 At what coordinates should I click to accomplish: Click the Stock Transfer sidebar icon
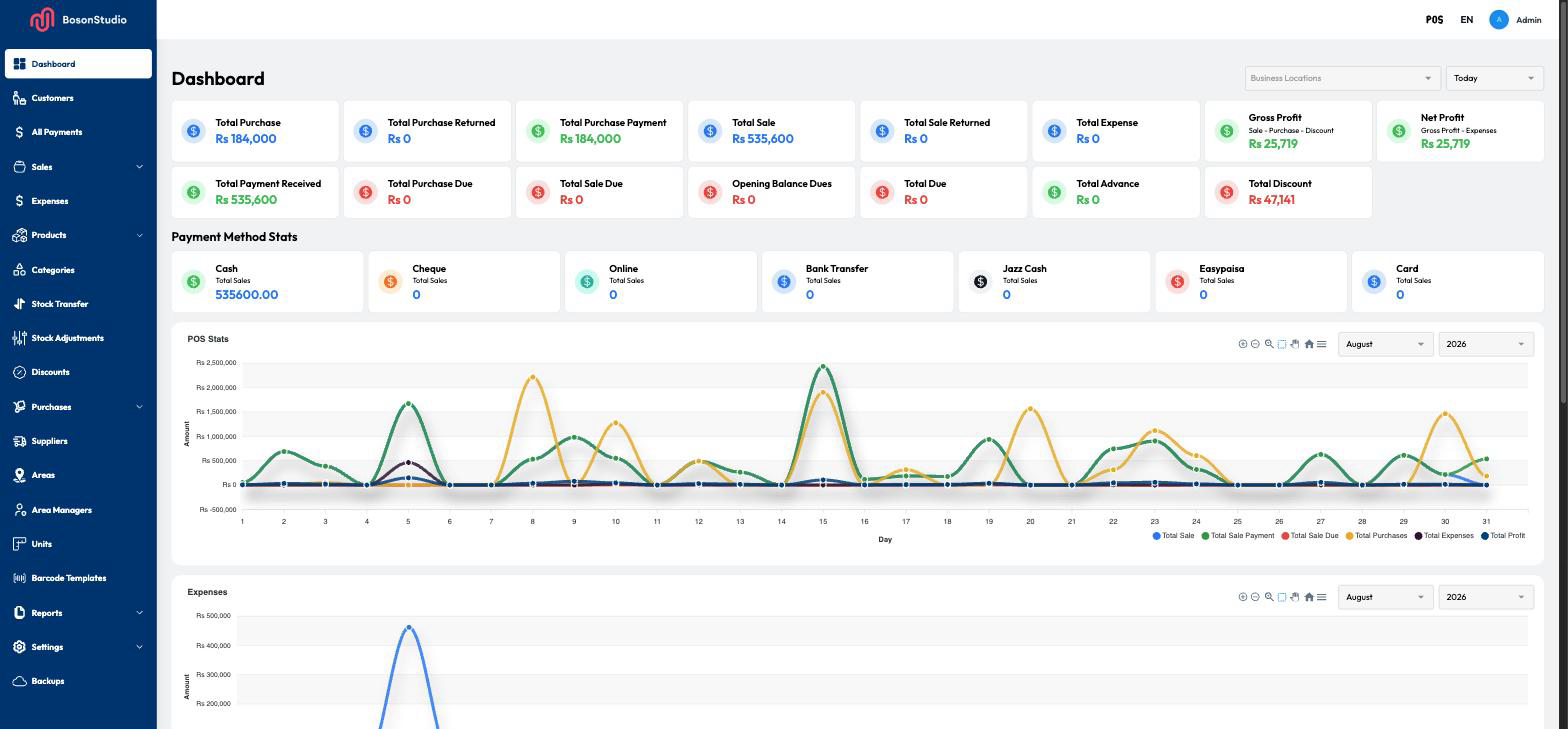click(x=19, y=304)
